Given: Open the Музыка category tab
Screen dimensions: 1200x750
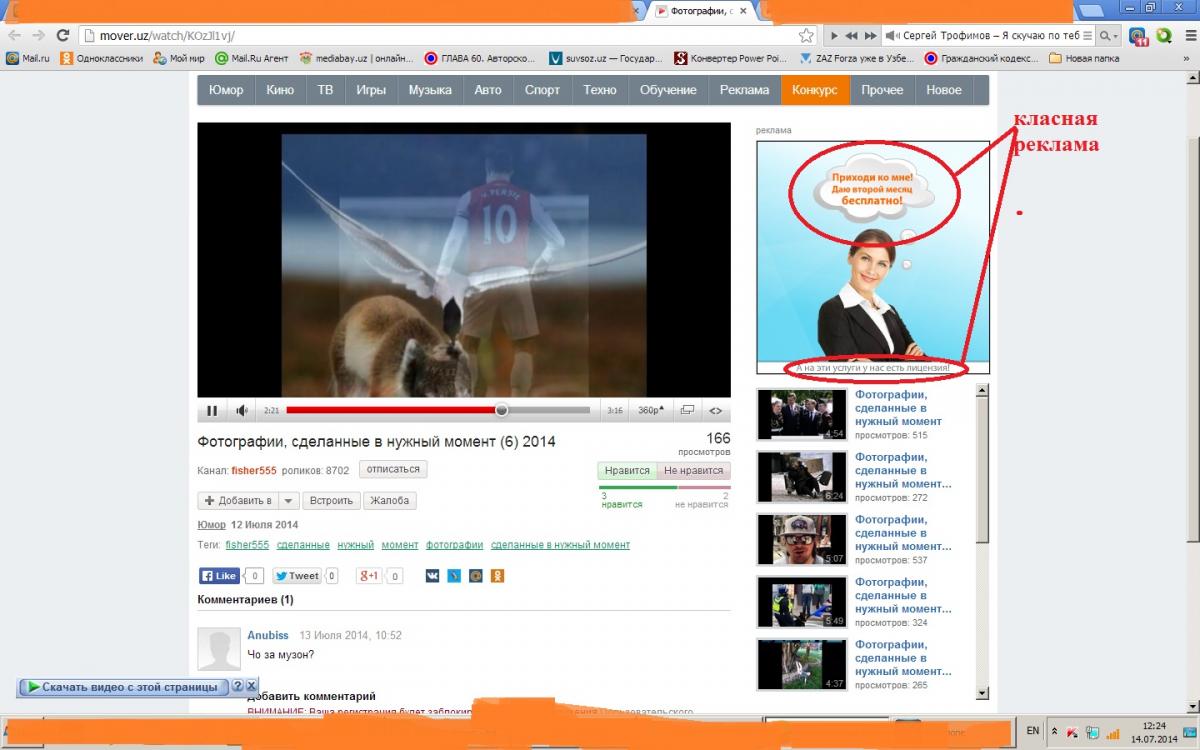Looking at the screenshot, I should click(429, 90).
